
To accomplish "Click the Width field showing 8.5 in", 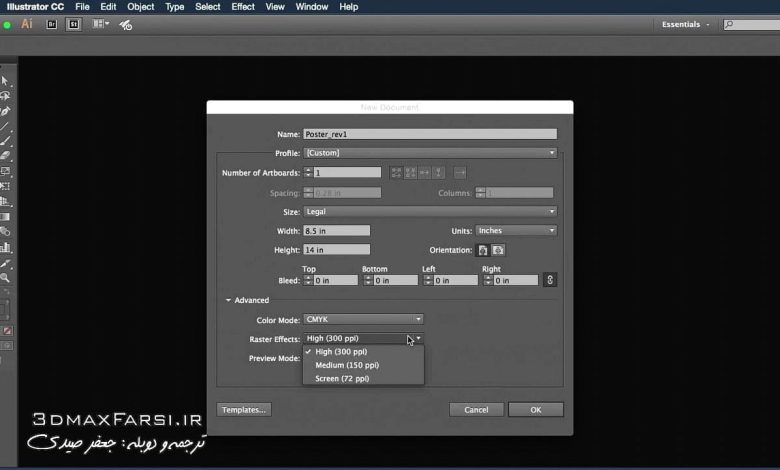I will 337,231.
